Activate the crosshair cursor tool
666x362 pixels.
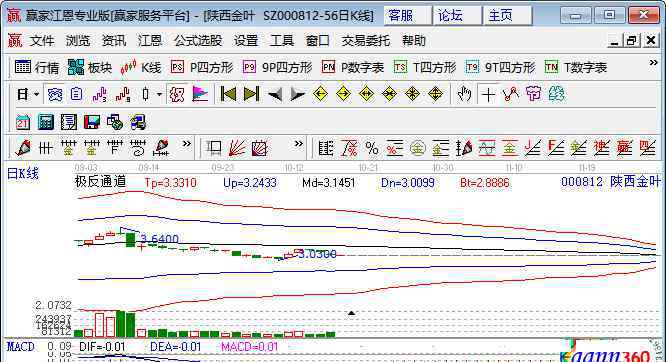pos(488,94)
